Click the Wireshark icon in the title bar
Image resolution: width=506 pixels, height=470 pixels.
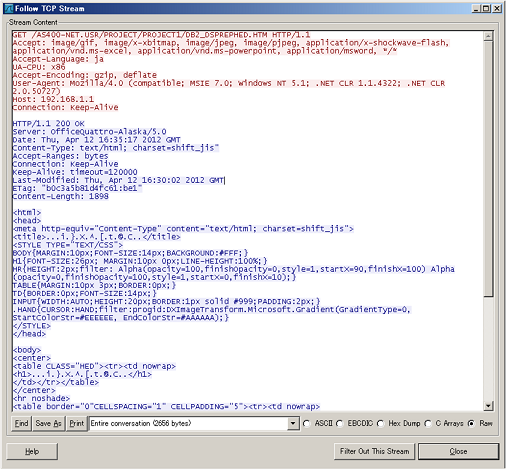[x=9, y=9]
